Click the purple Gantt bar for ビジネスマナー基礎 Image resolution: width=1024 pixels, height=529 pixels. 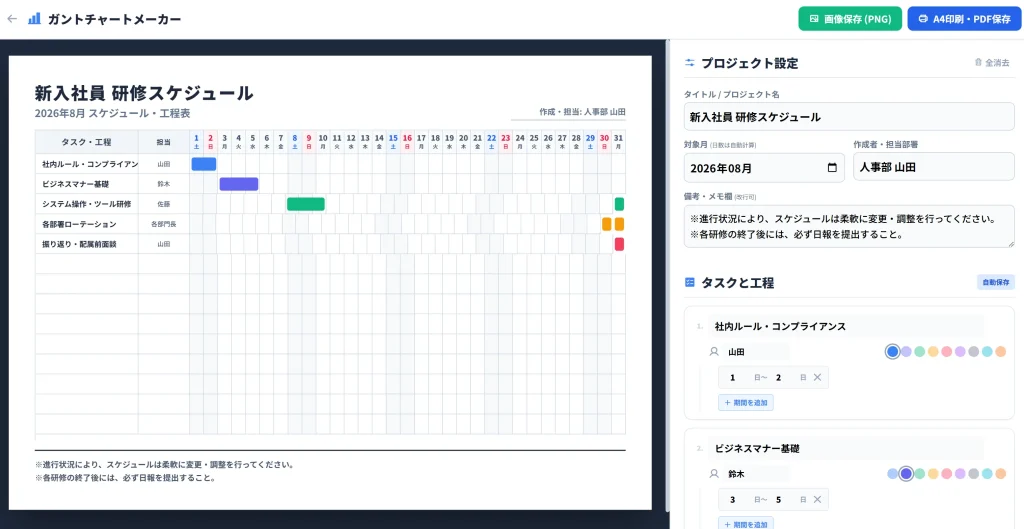(x=239, y=184)
